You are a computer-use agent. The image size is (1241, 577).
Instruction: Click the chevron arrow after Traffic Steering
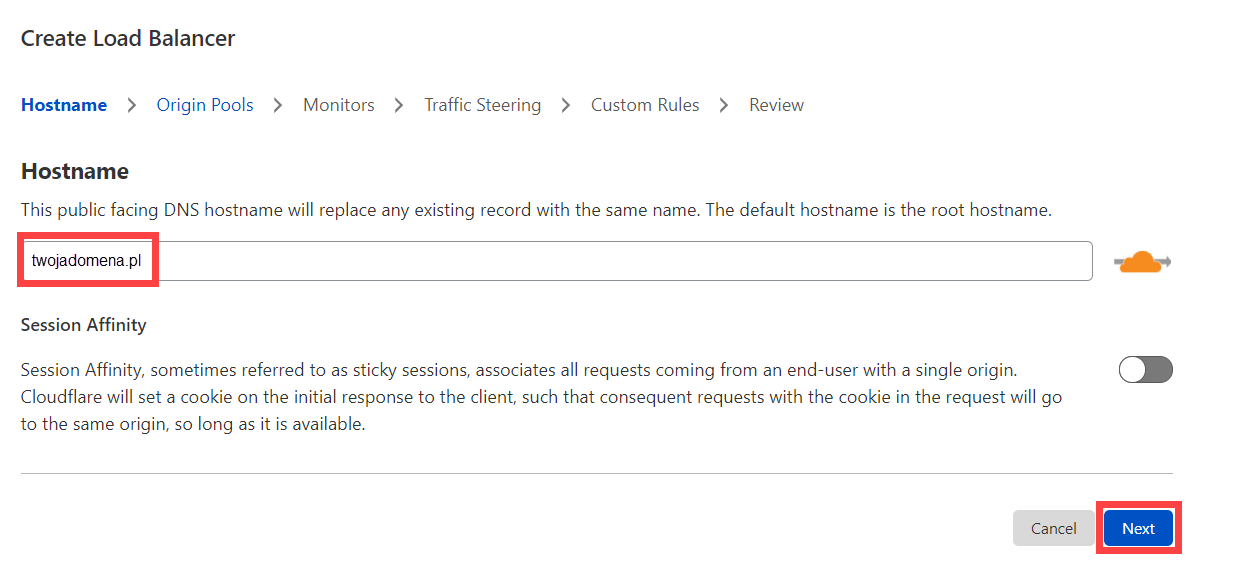click(x=566, y=105)
